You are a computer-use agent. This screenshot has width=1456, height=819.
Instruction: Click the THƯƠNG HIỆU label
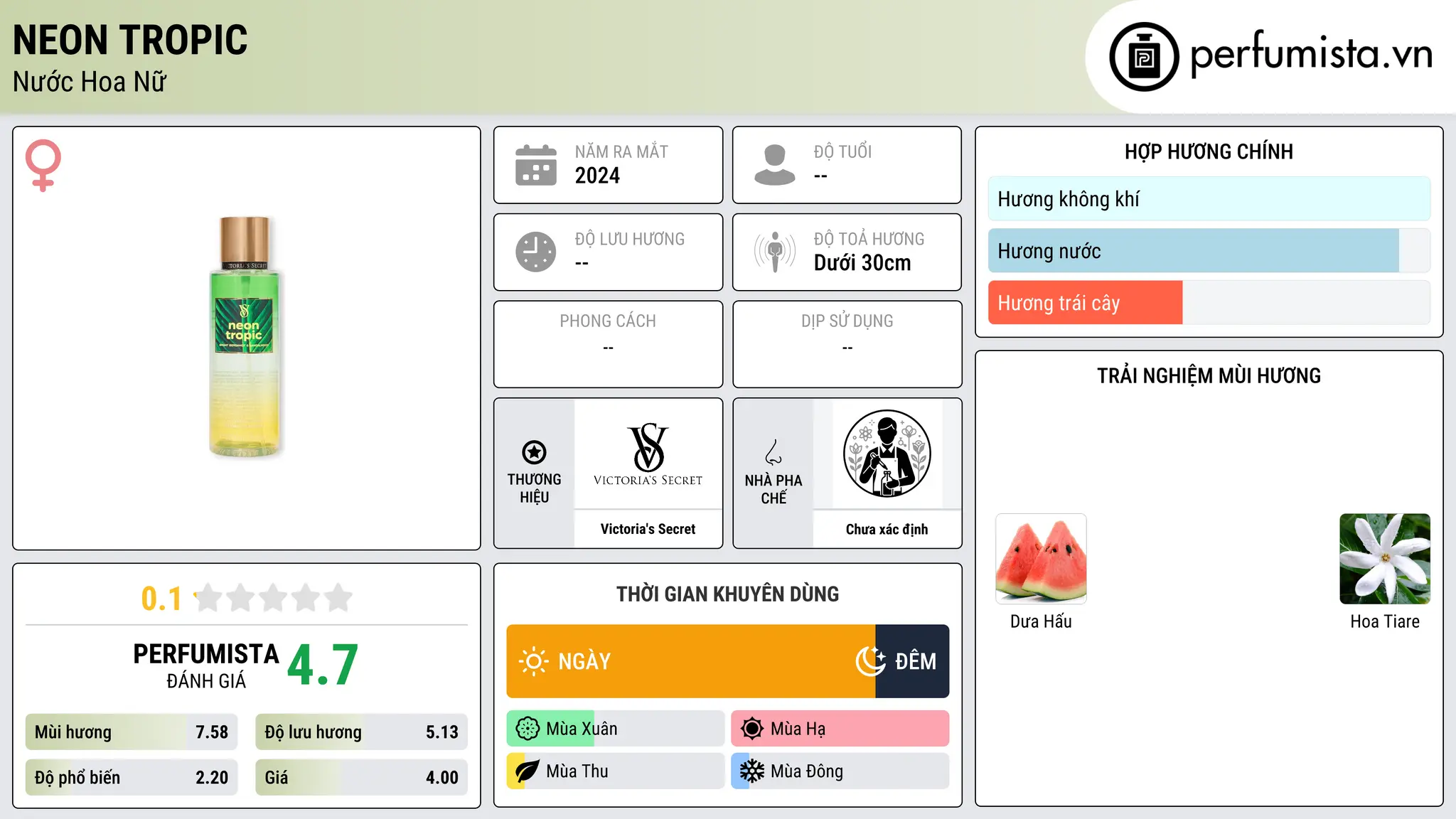pyautogui.click(x=534, y=488)
